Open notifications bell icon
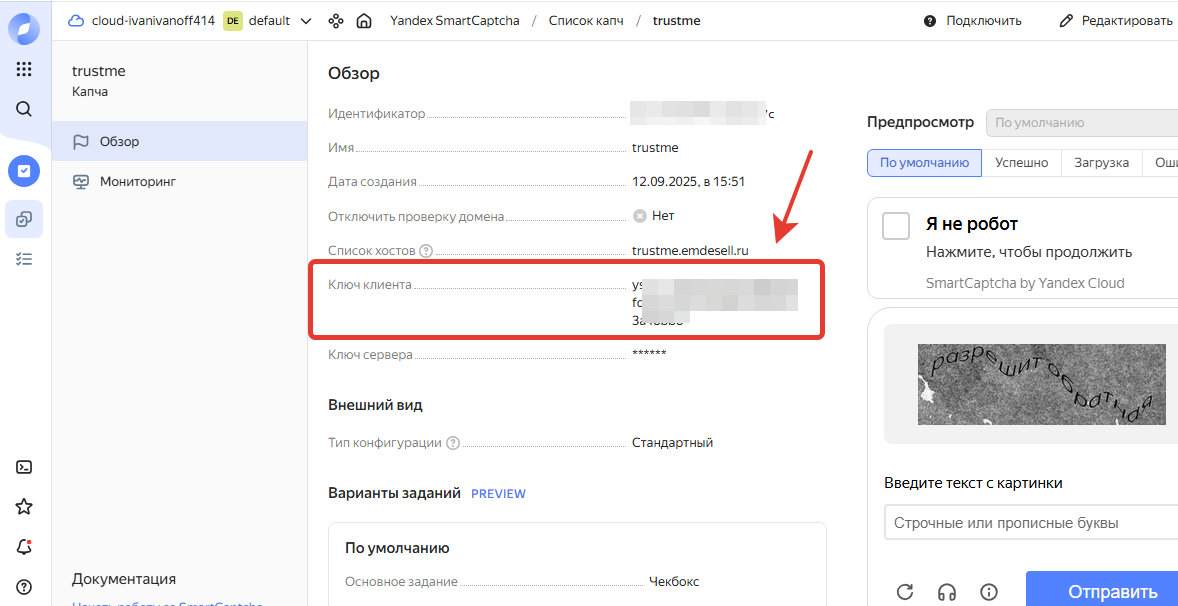The width and height of the screenshot is (1178, 606). 24,547
